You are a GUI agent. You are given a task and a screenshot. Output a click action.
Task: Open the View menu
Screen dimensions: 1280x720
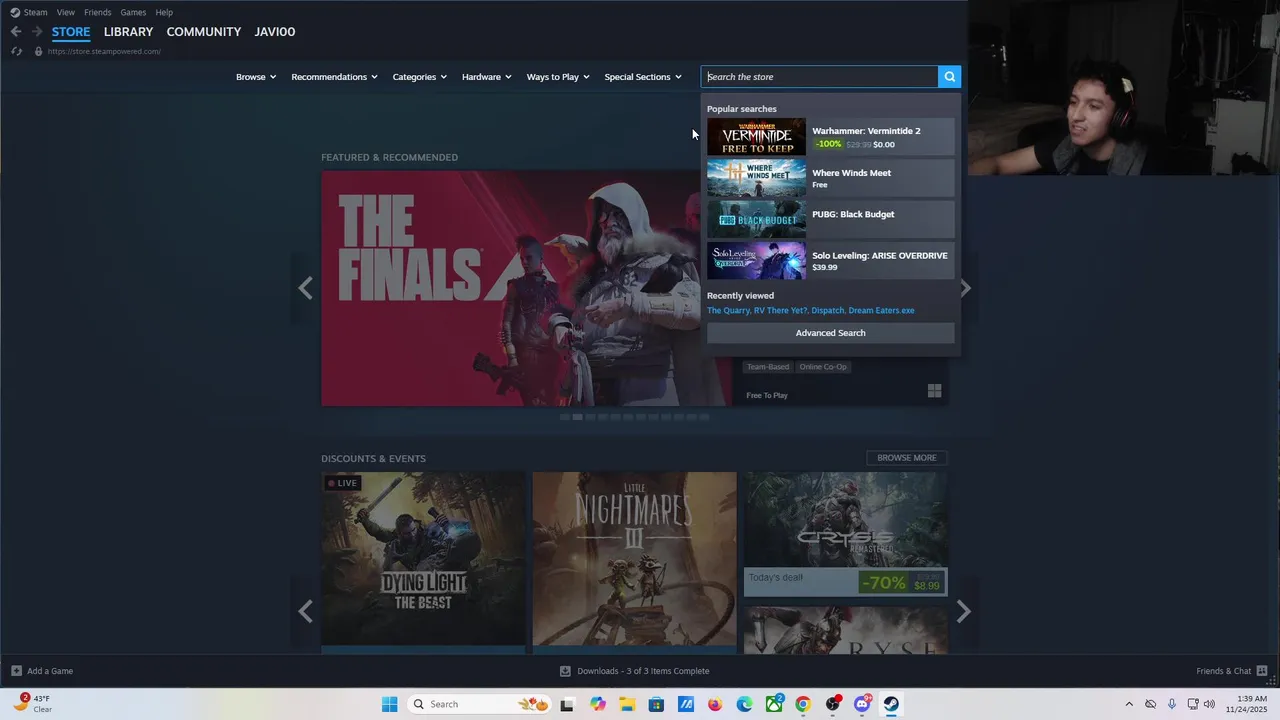(x=66, y=12)
